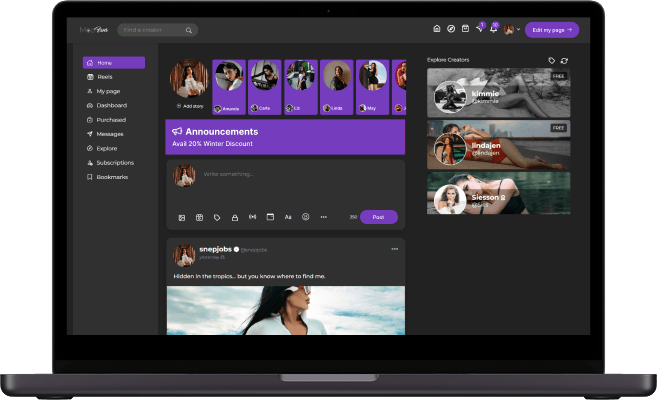This screenshot has width=657, height=401.
Task: Open Linda's story card
Action: [336, 87]
